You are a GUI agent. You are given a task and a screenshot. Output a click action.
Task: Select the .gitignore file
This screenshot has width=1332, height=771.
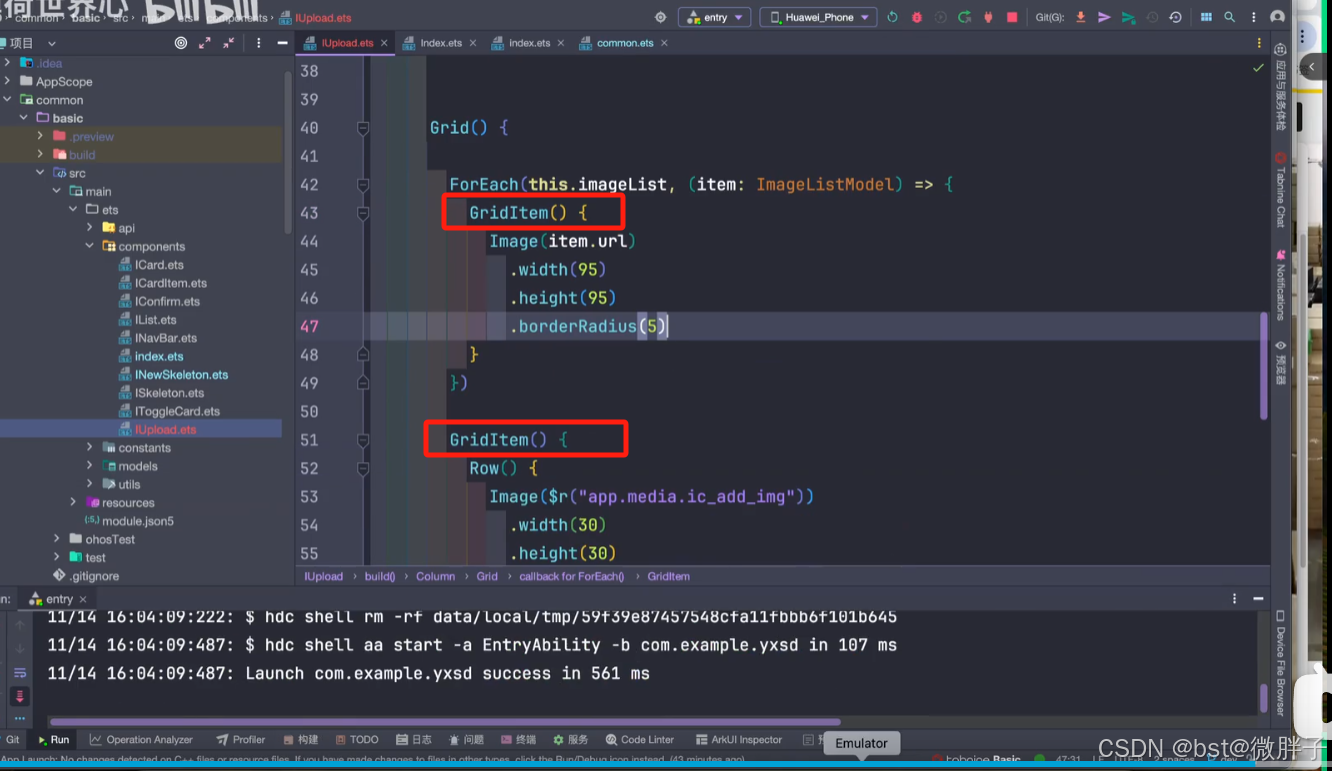[94, 576]
